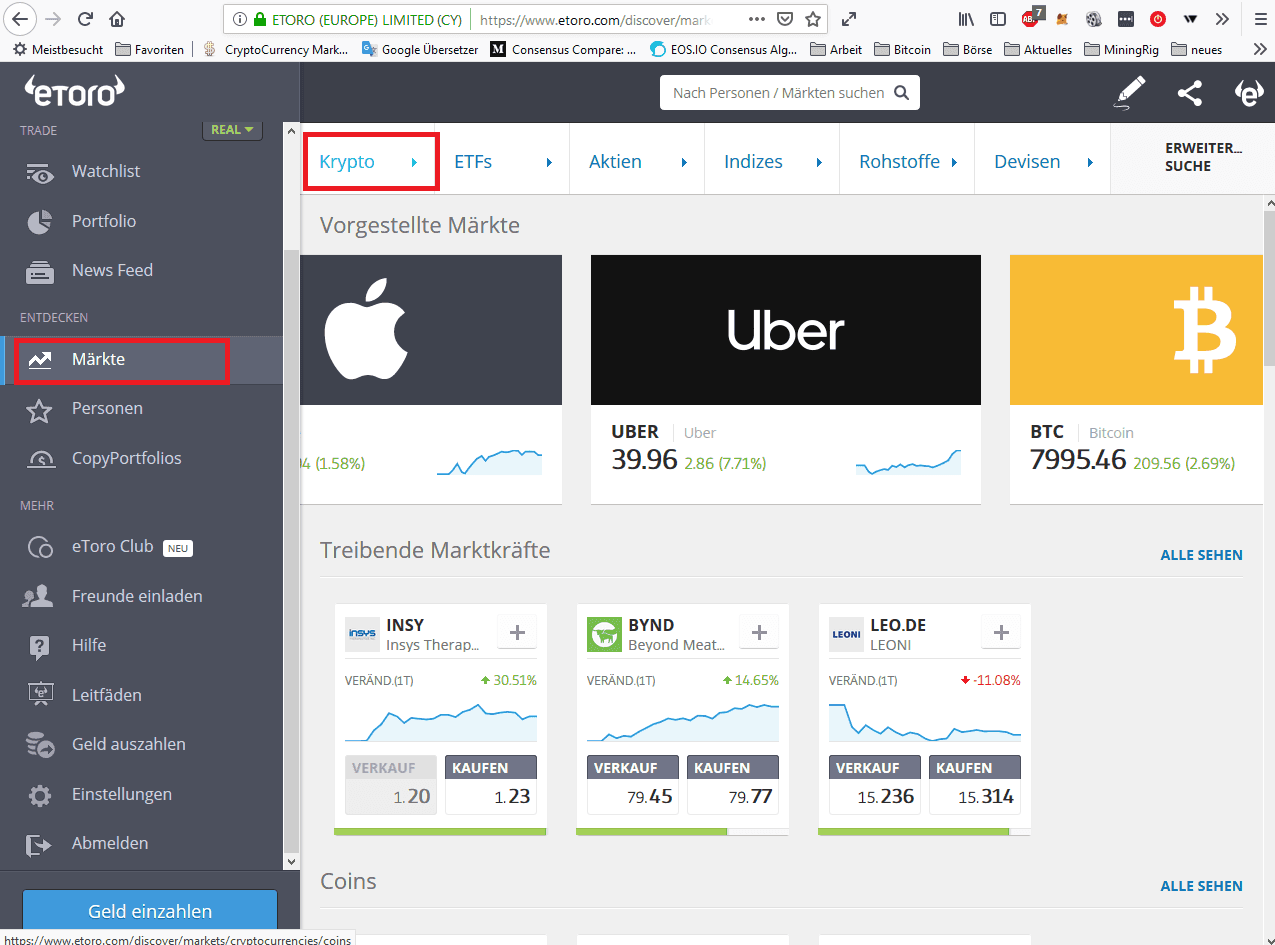The height and width of the screenshot is (945, 1275).
Task: Click the Einstellungen gear icon
Action: pyautogui.click(x=40, y=795)
